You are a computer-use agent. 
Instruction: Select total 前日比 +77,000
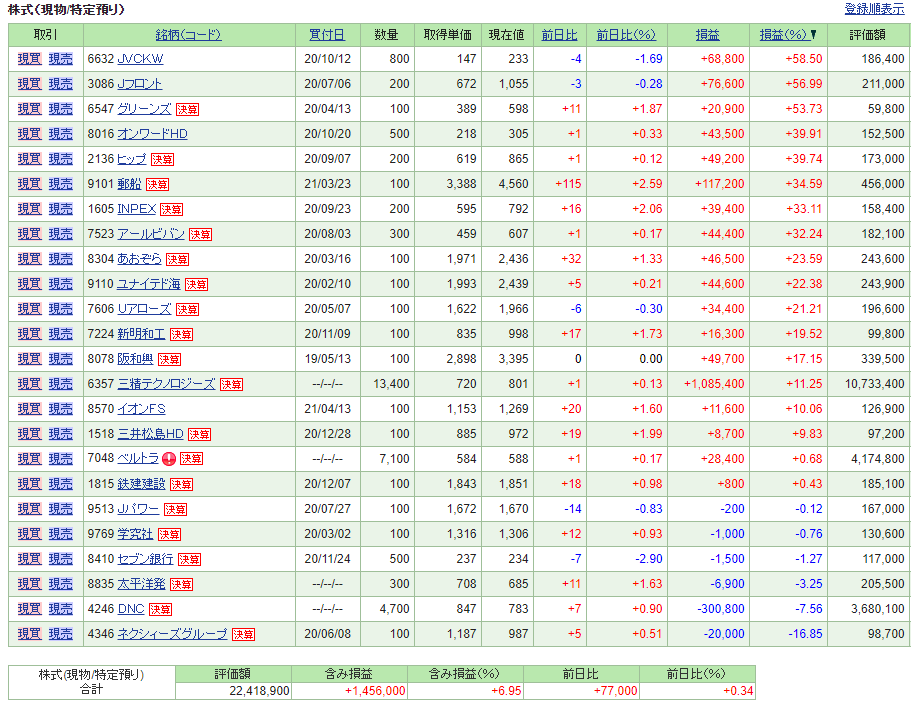615,690
